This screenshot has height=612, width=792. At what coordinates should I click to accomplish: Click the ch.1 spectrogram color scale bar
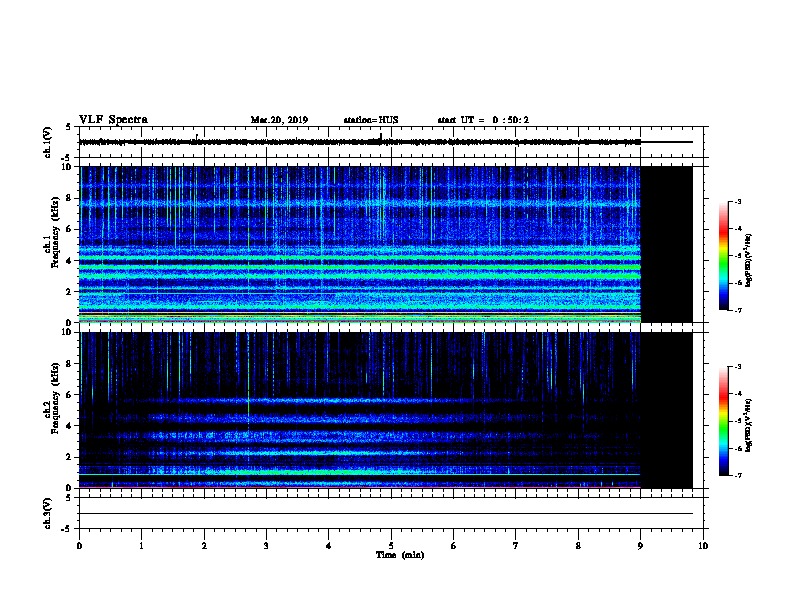723,256
